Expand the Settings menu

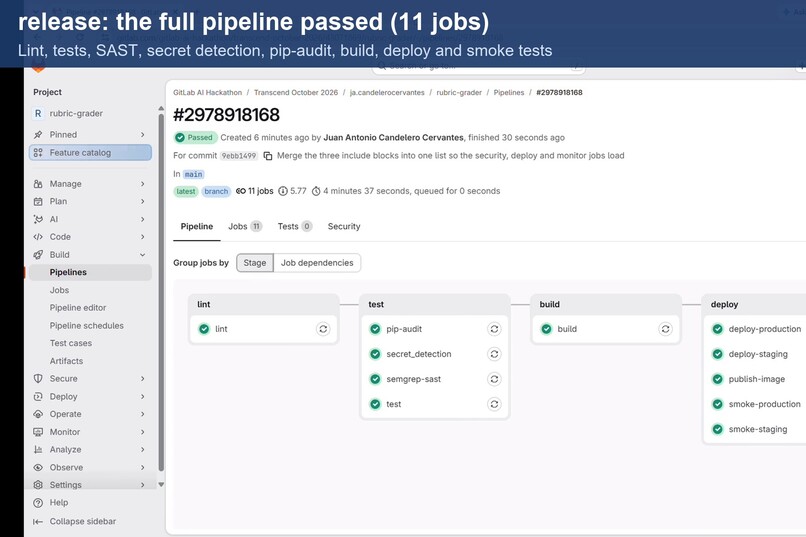tap(143, 485)
